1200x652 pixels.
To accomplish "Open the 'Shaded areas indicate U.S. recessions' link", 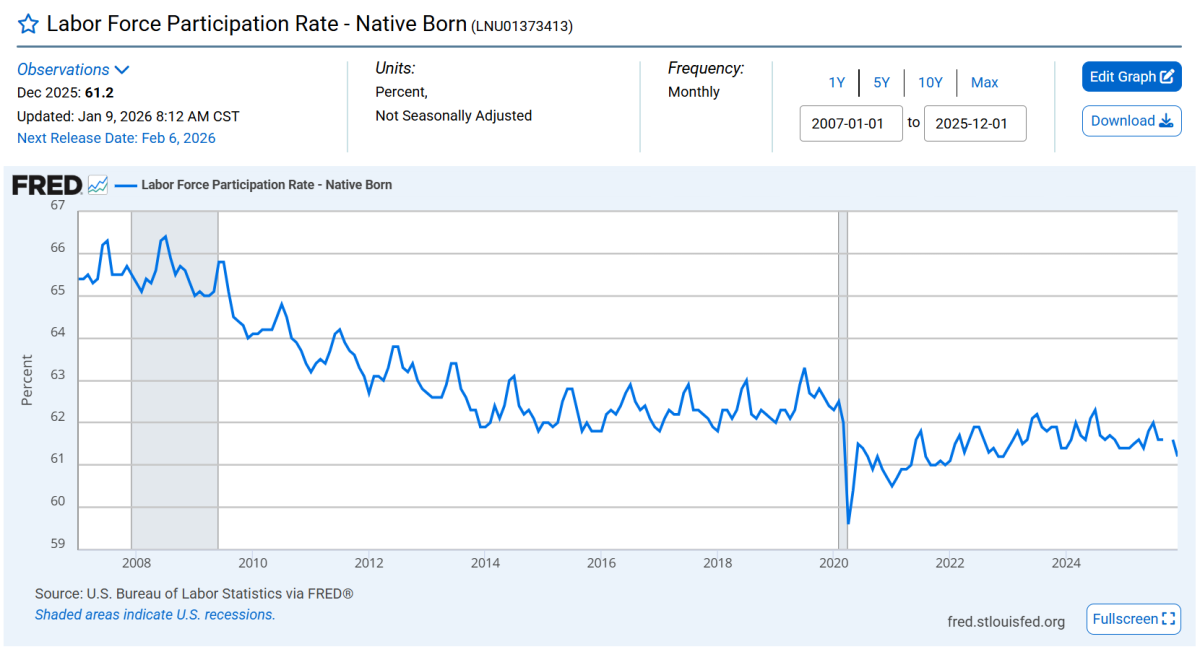I will pyautogui.click(x=155, y=615).
